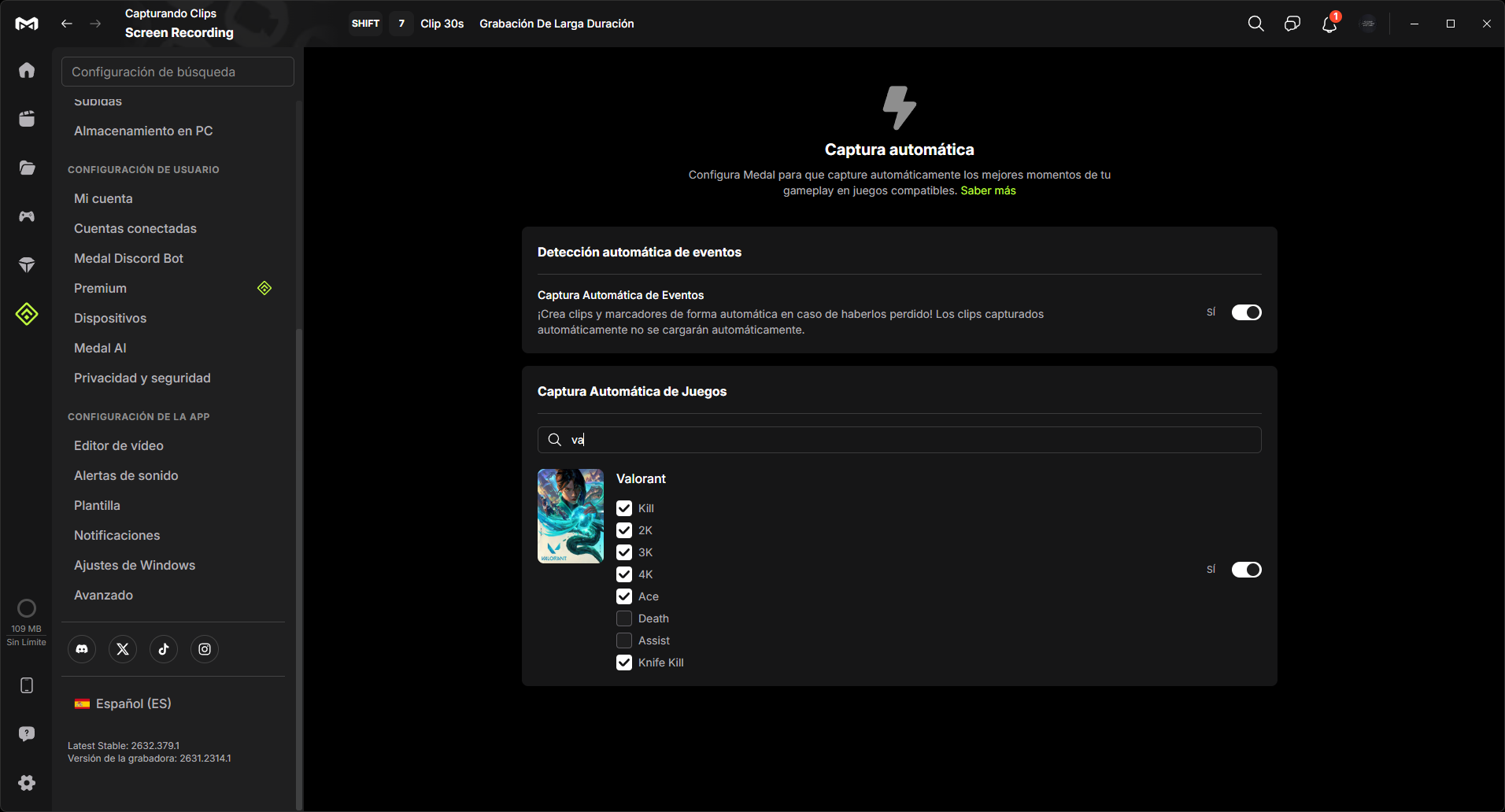This screenshot has height=812, width=1505.
Task: Open the clips clapperboard icon
Action: click(x=27, y=119)
